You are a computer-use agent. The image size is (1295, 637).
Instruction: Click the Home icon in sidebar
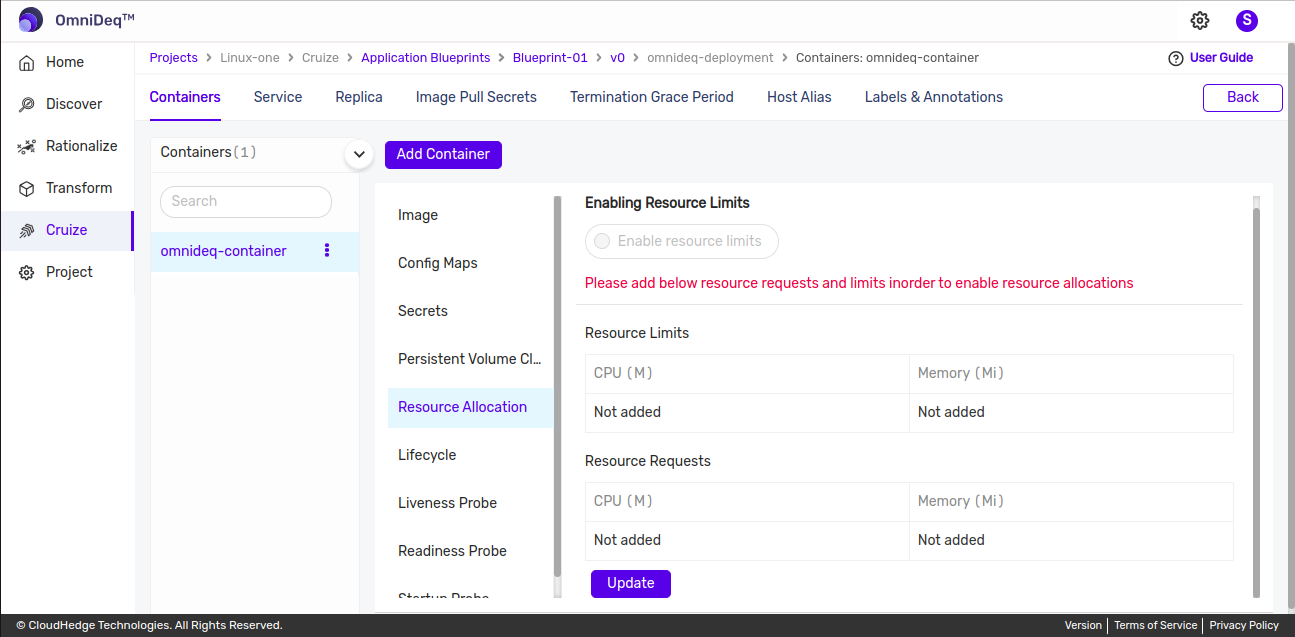[27, 62]
